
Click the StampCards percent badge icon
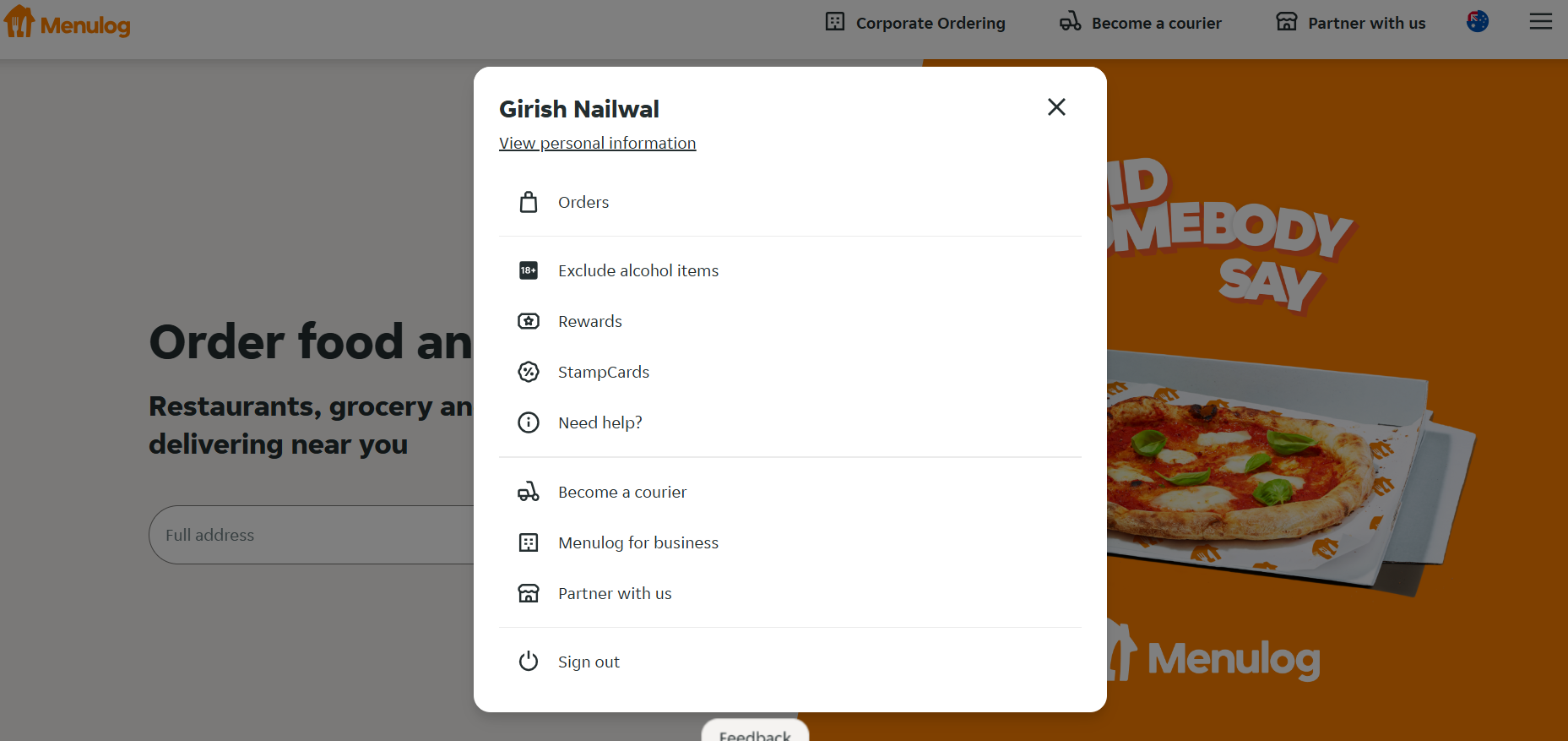pyautogui.click(x=529, y=372)
